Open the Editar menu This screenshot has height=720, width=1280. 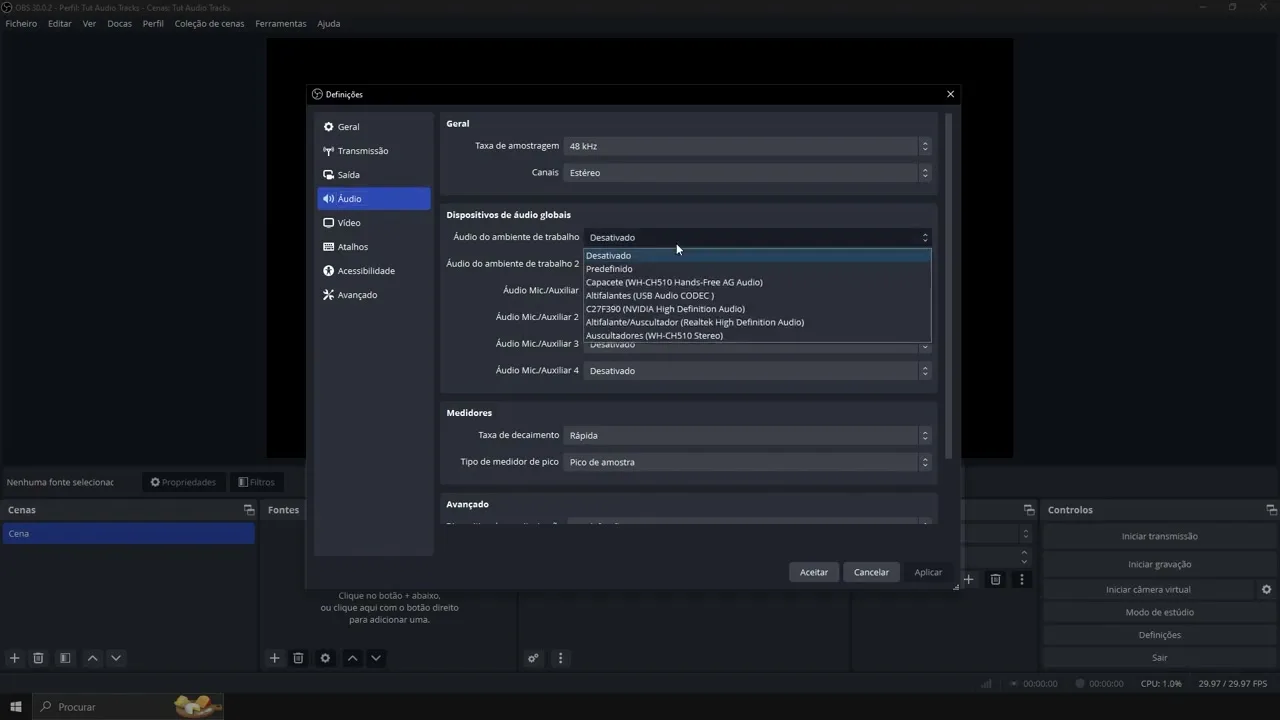pos(60,23)
